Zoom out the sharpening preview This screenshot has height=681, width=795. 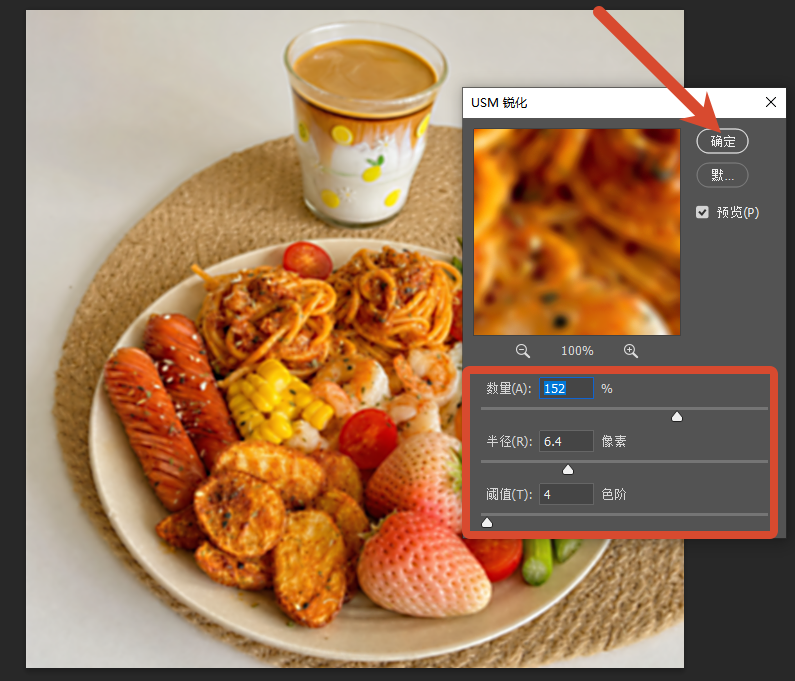pyautogui.click(x=522, y=351)
